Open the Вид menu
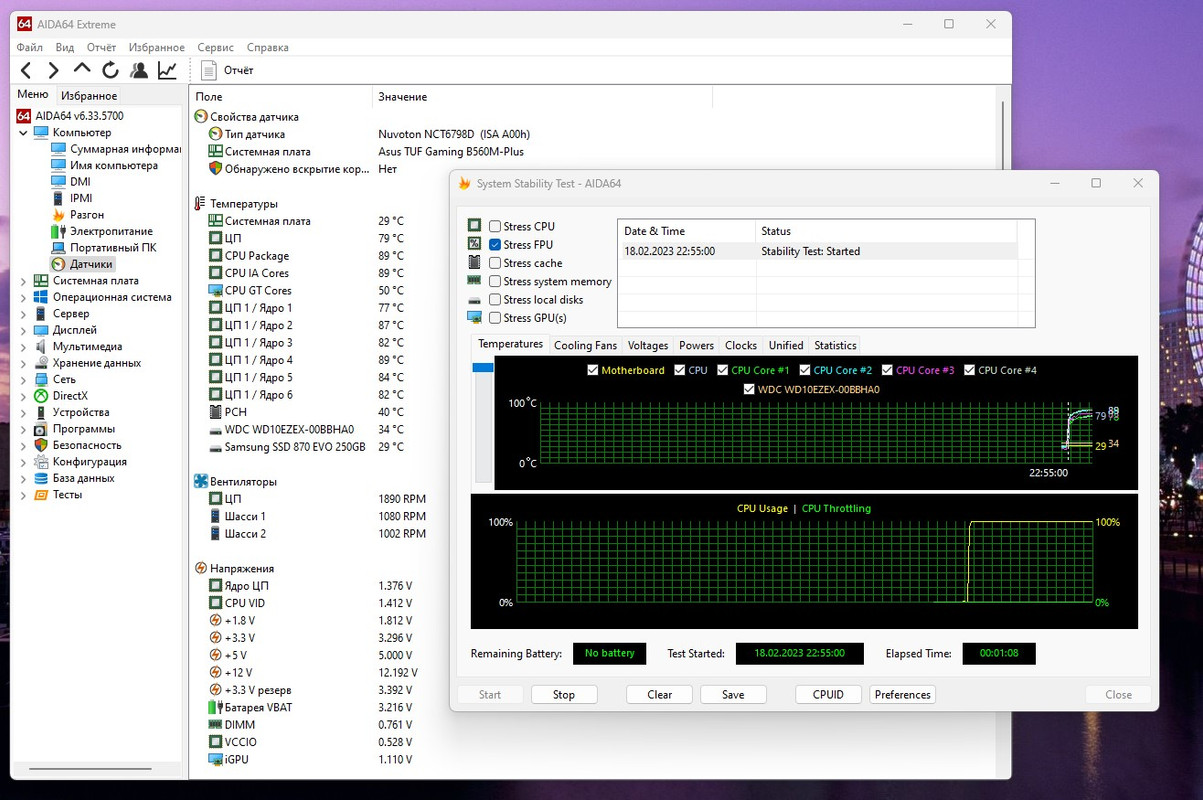This screenshot has height=800, width=1203. pos(65,47)
